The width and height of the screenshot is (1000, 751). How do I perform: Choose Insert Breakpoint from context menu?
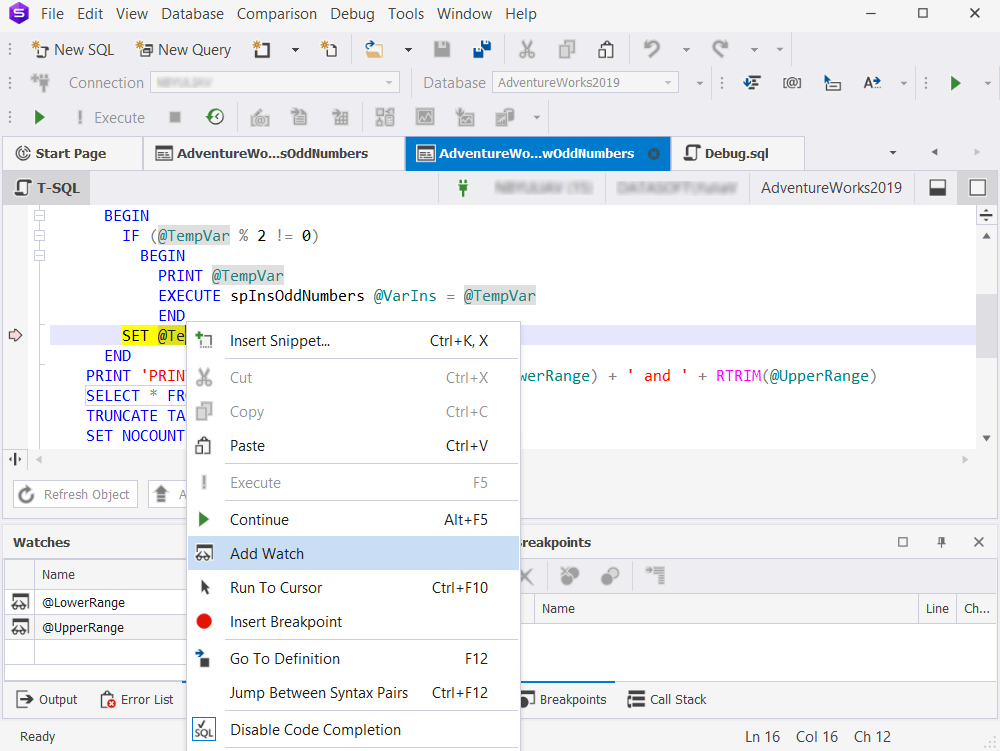coord(353,622)
